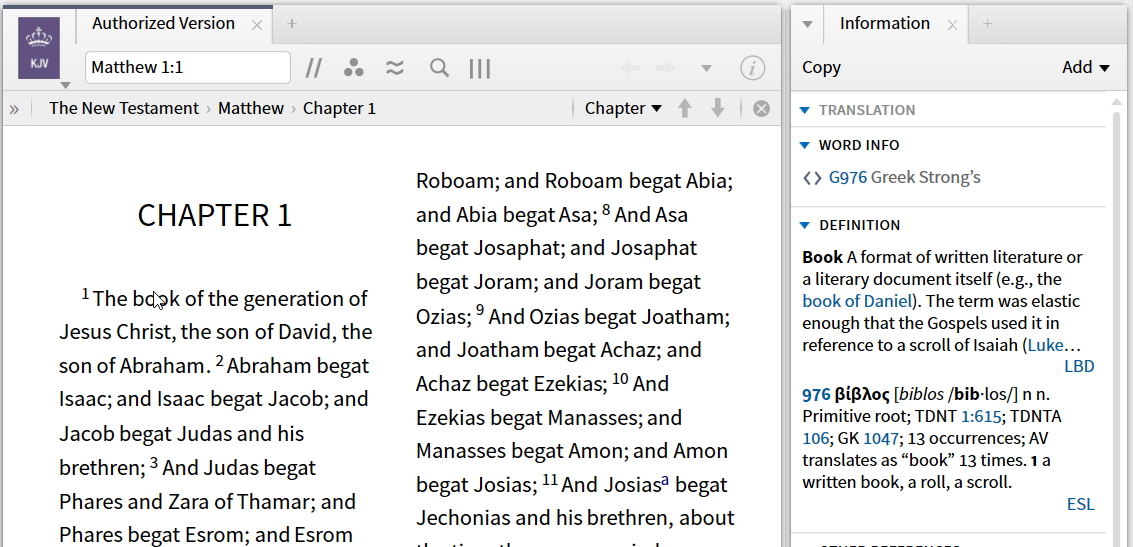This screenshot has height=547, width=1133.
Task: Click the CHAPTER 1 heading
Action: 215,215
